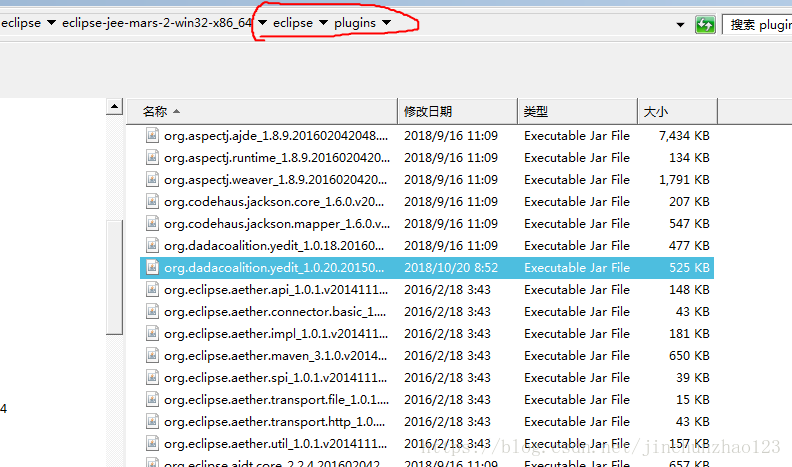Click the 650 KB size cell

(x=689, y=356)
